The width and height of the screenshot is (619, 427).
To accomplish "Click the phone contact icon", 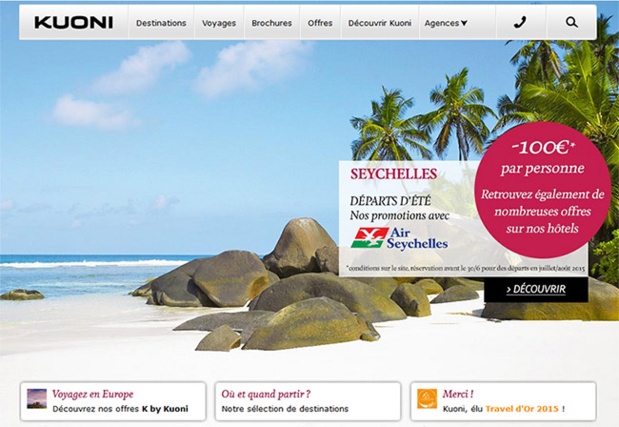I will 520,22.
